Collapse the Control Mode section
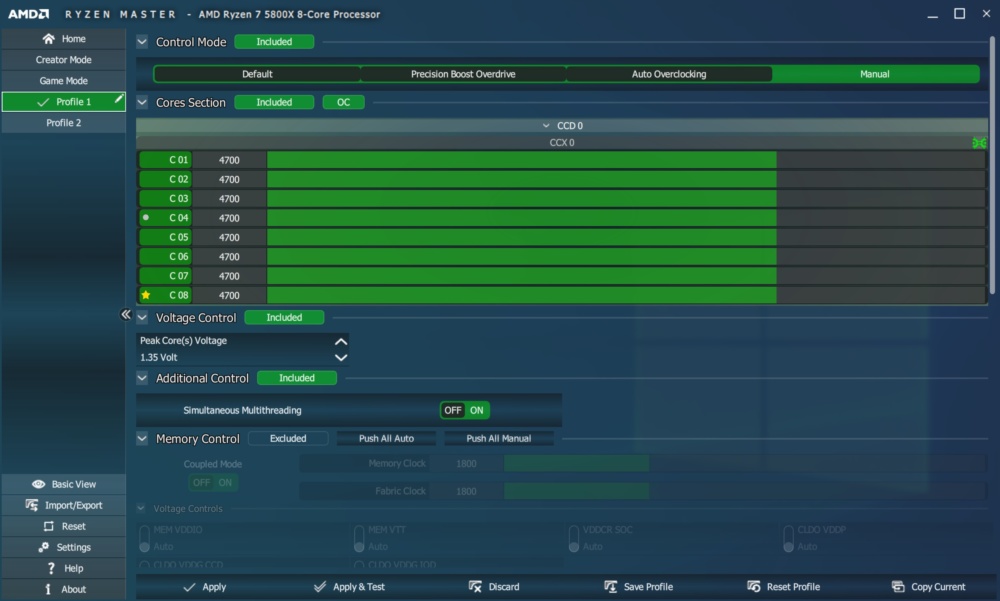The width and height of the screenshot is (1000, 601). coord(142,42)
